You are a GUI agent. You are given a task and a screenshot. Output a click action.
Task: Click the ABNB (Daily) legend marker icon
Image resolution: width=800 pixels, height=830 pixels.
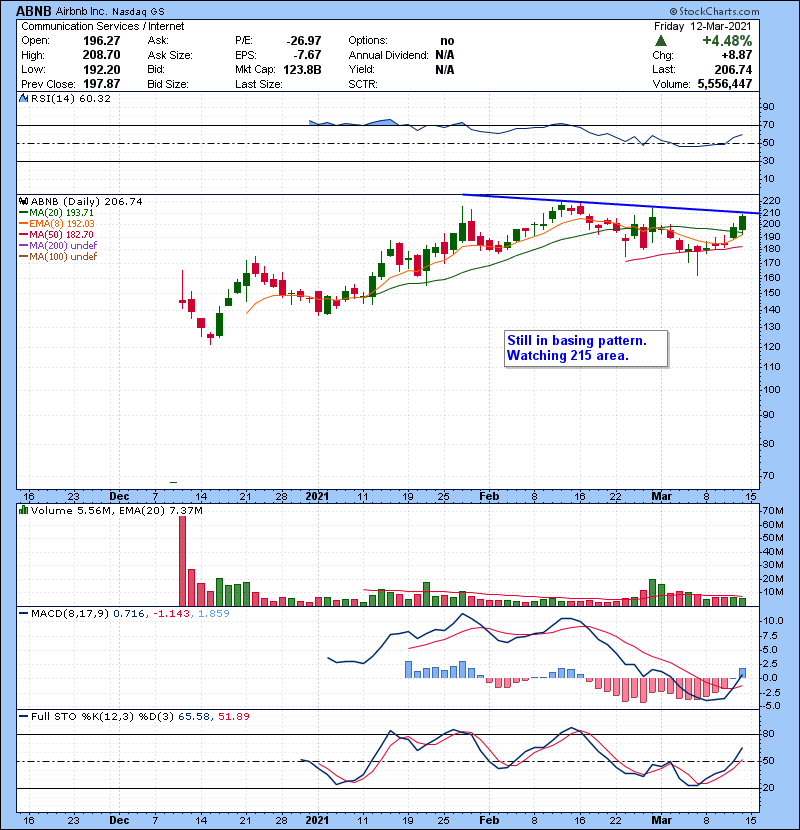pyautogui.click(x=23, y=201)
